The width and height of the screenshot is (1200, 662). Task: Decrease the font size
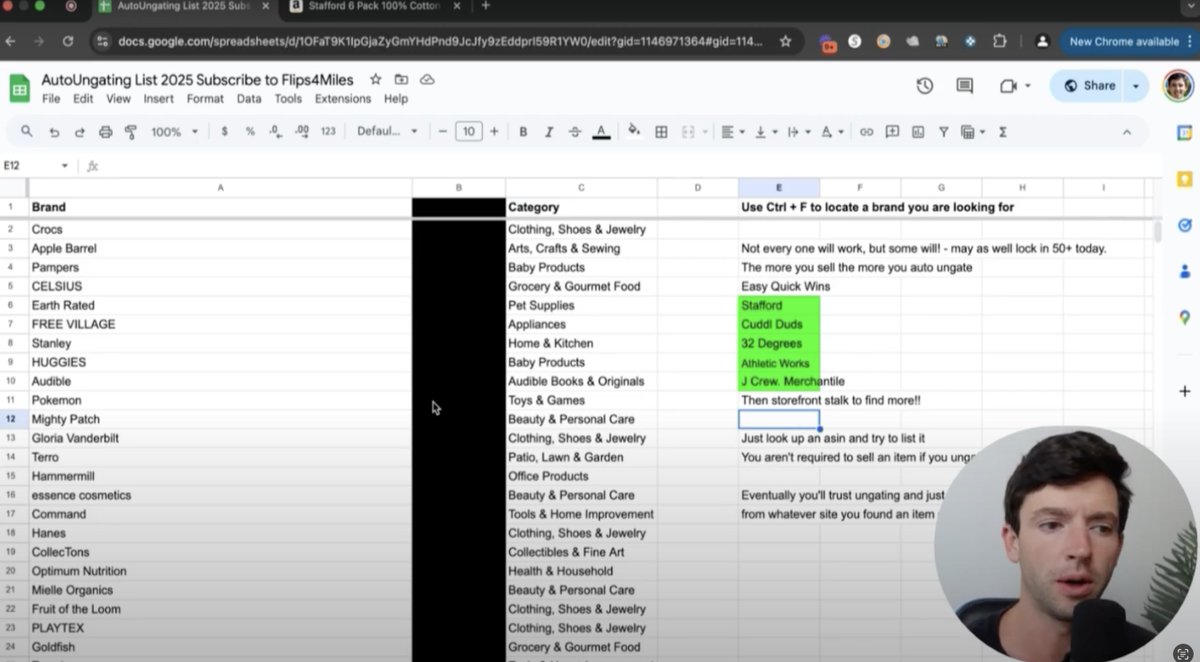443,131
